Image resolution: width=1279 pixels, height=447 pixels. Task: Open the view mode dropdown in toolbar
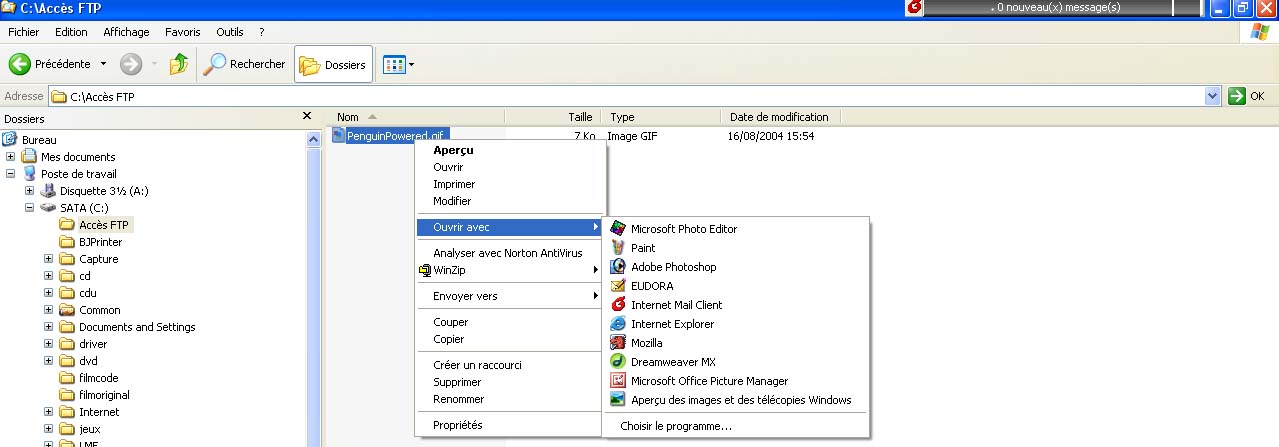pyautogui.click(x=399, y=65)
